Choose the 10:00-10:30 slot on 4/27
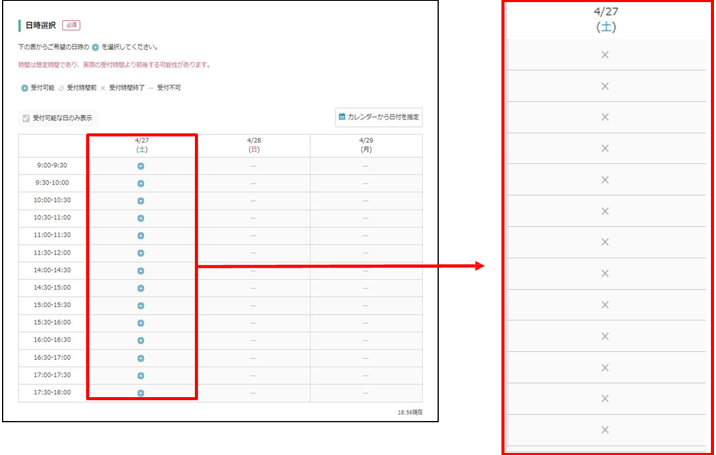The height and width of the screenshot is (455, 716). (x=141, y=201)
